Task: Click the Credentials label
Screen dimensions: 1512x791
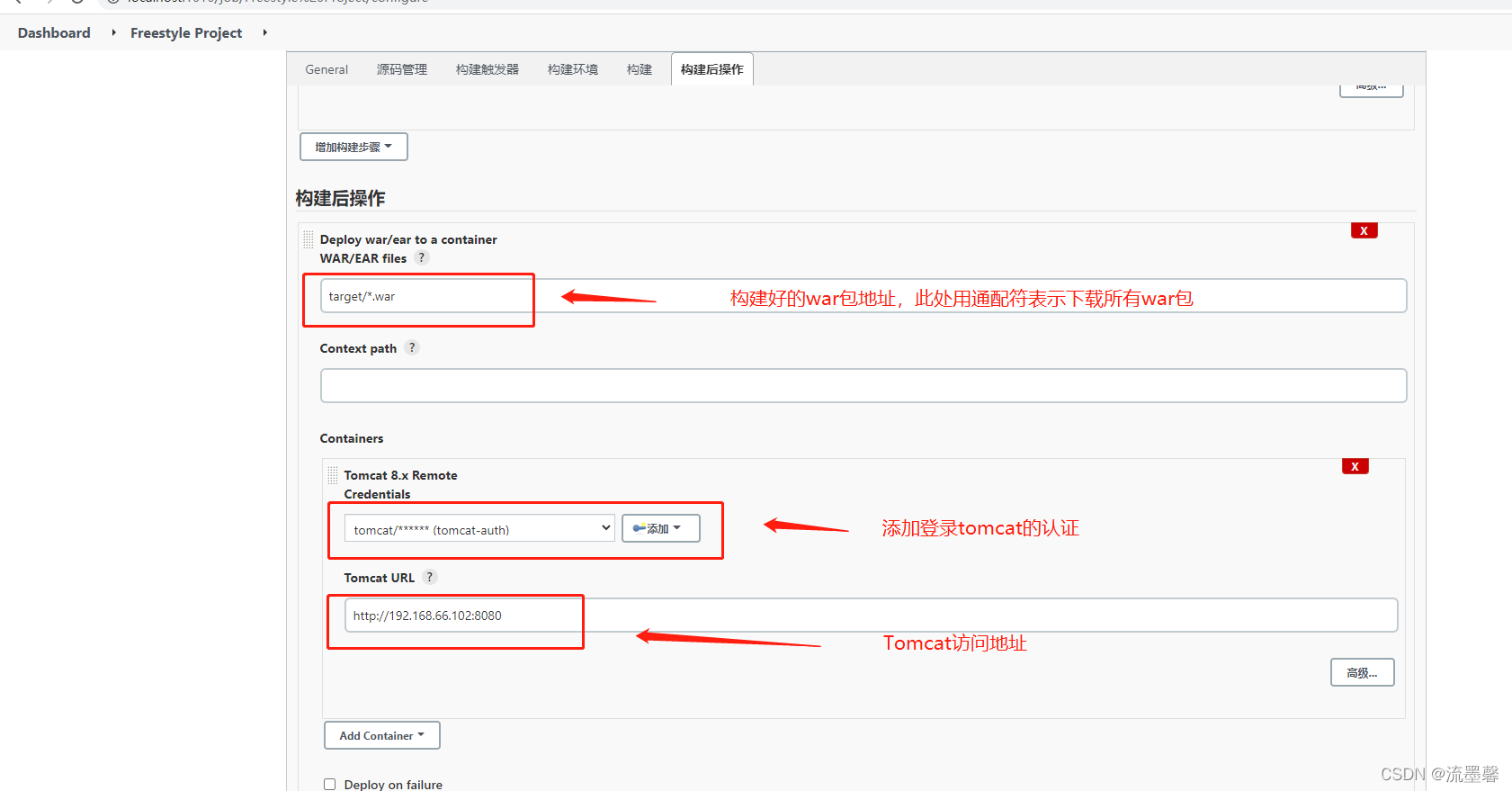Action: 377,494
